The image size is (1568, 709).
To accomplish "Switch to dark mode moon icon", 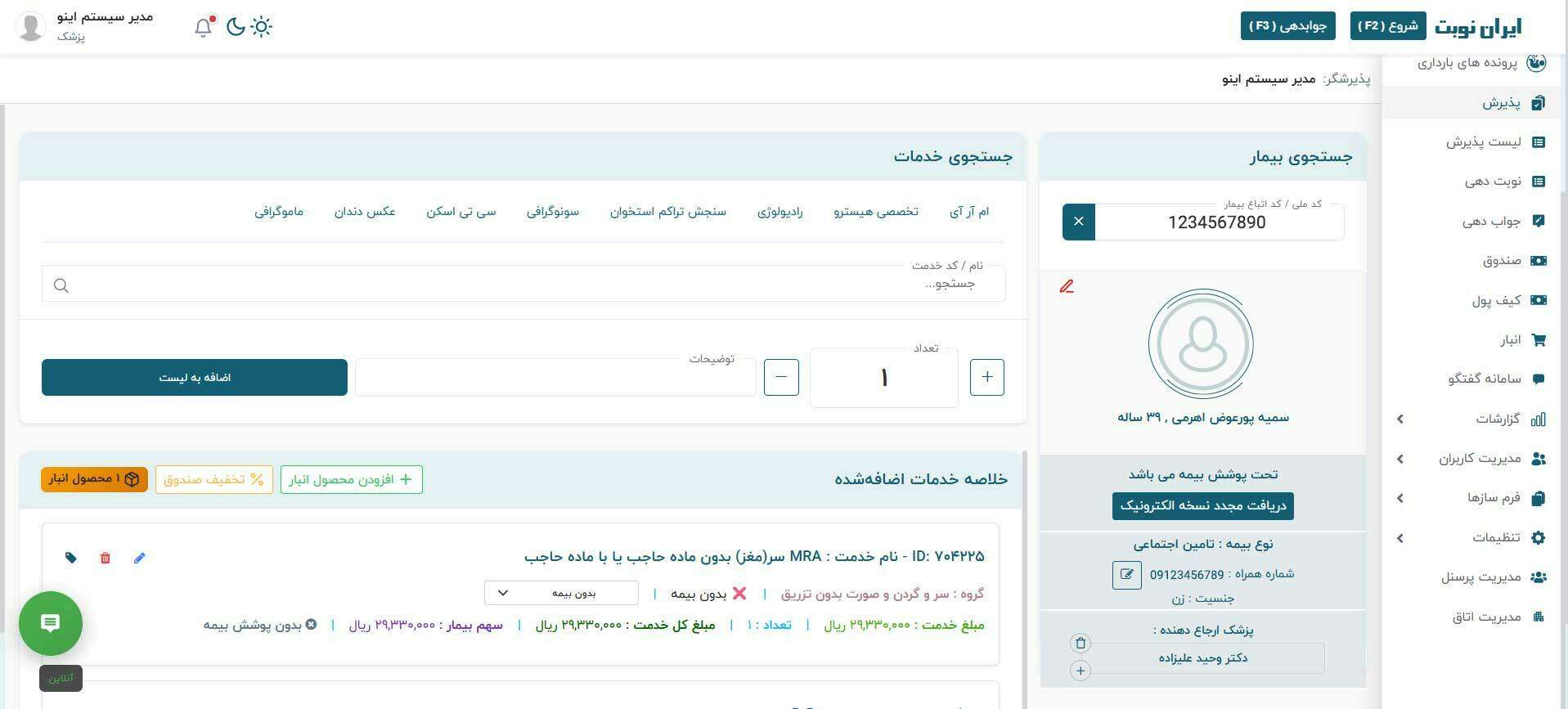I will (x=236, y=27).
